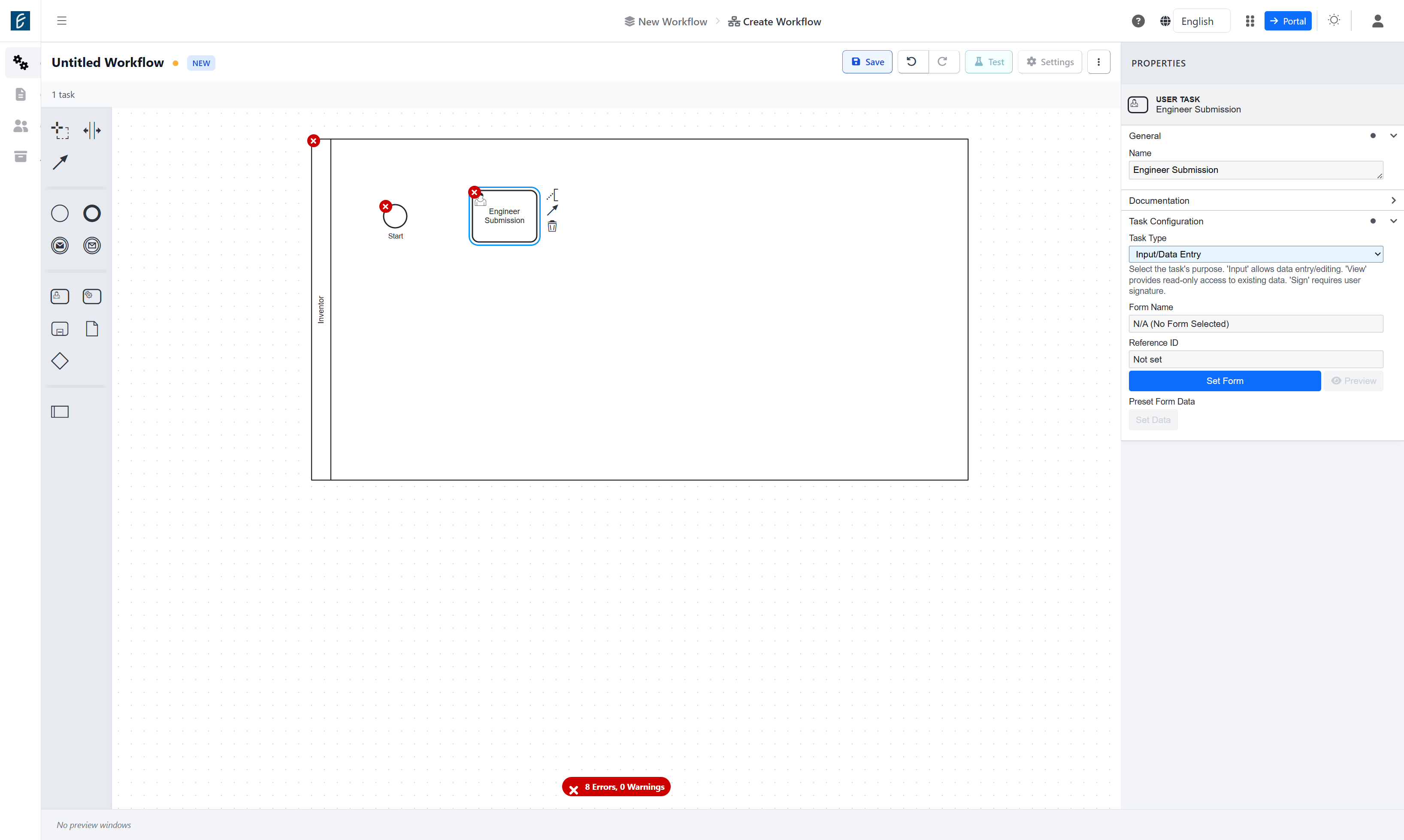Click the Create Workflow breadcrumb

click(775, 21)
